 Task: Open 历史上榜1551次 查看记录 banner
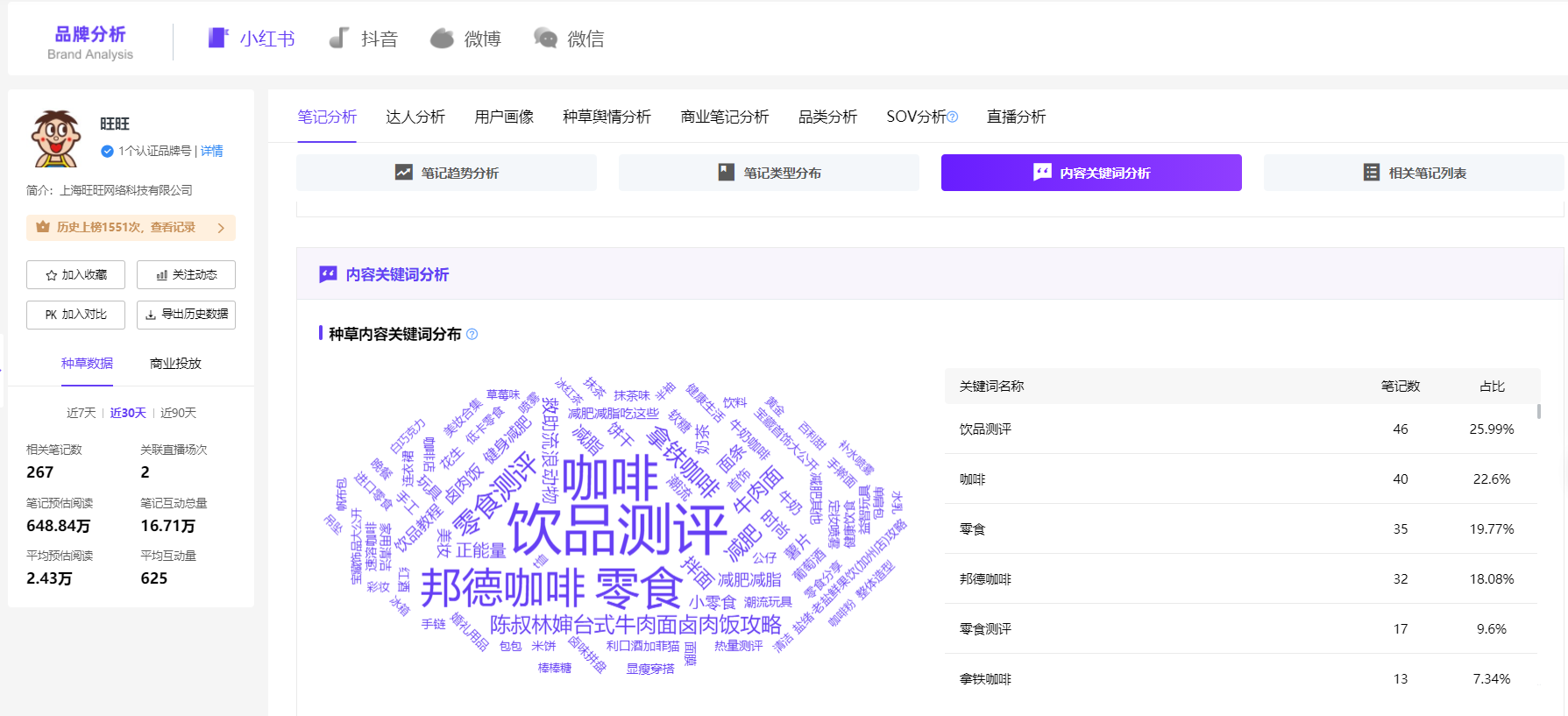coord(131,228)
